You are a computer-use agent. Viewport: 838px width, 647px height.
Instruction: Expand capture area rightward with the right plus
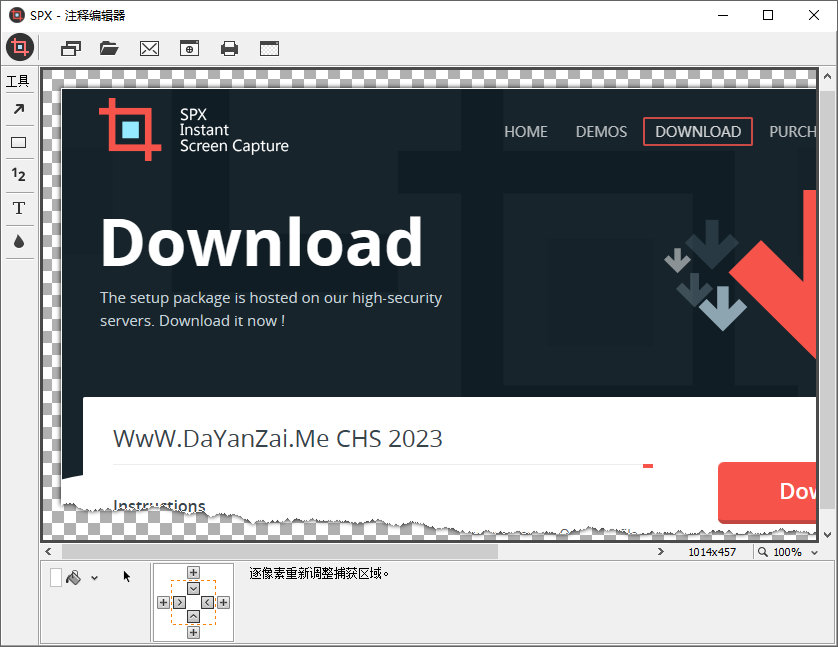(223, 603)
